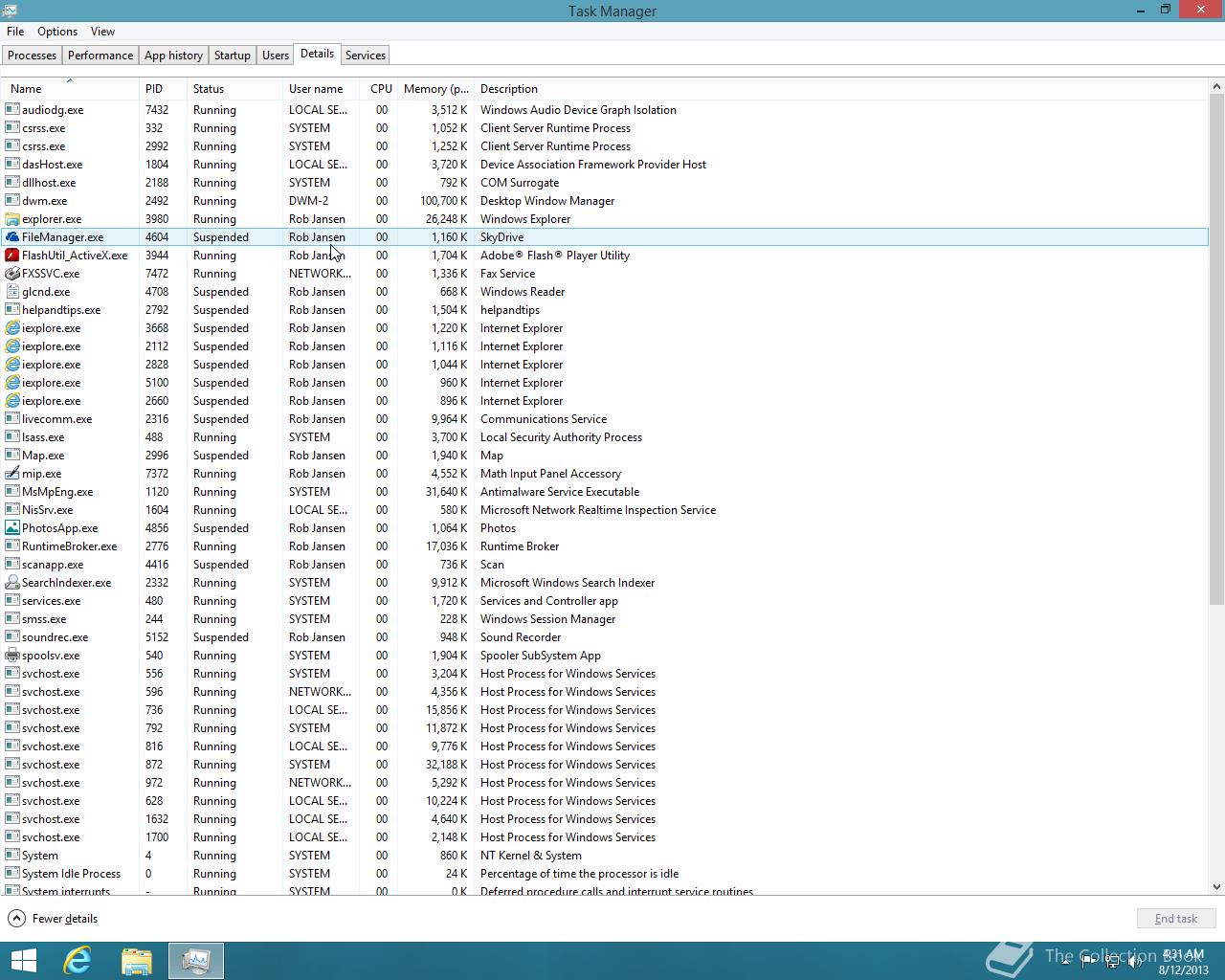Click the Task Manager title bar icon
1225x980 pixels.
tap(9, 10)
